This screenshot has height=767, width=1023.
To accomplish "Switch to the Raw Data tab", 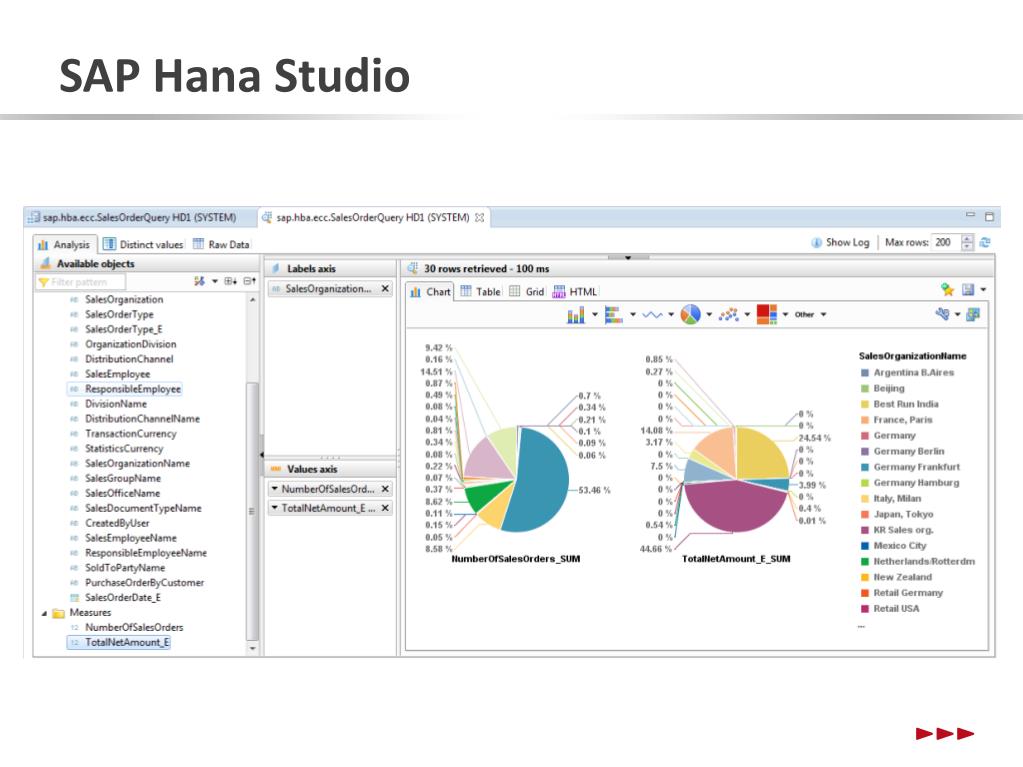I will coord(221,245).
